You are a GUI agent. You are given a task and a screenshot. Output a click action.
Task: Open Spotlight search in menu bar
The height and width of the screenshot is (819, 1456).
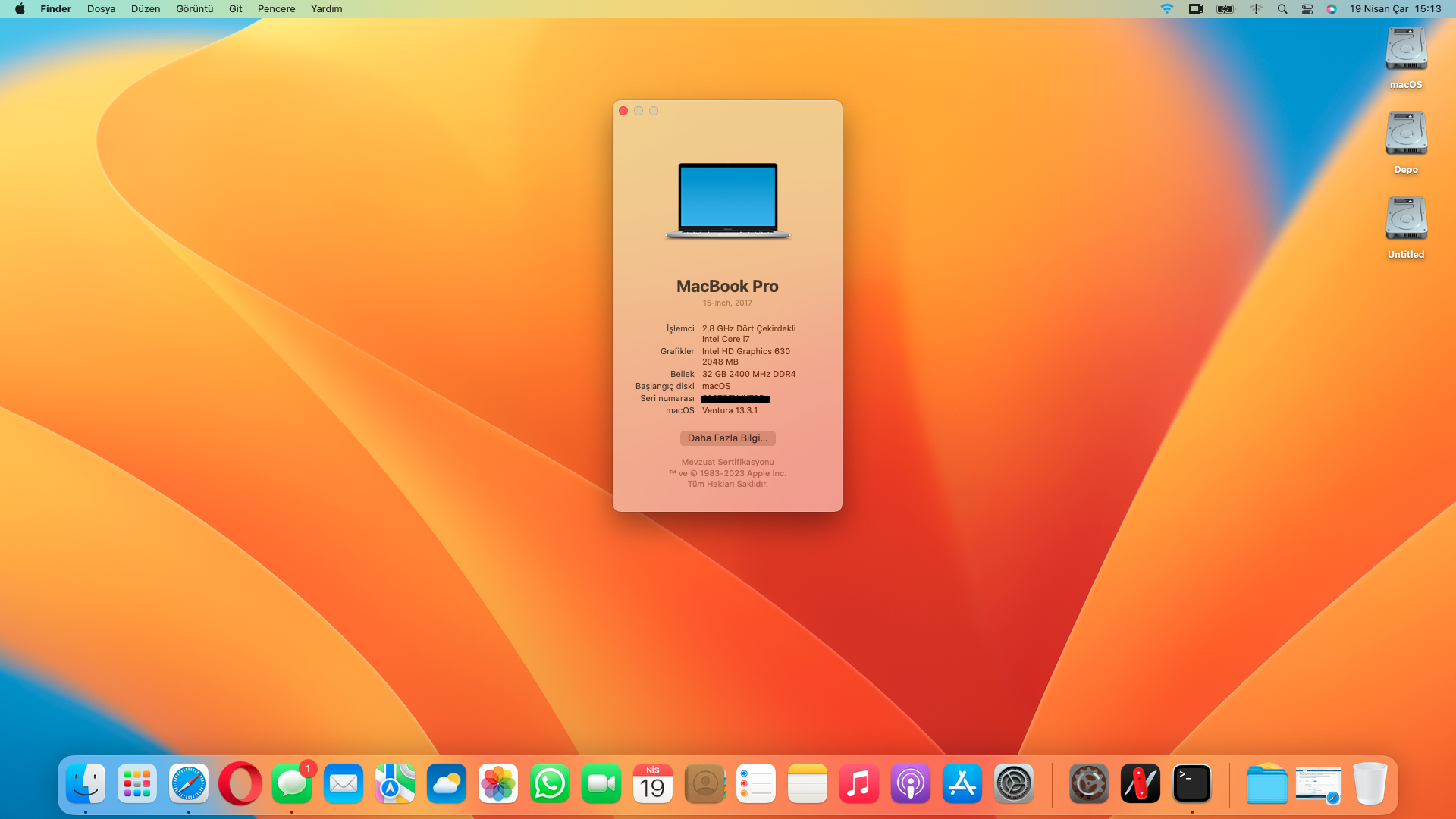coord(1282,9)
